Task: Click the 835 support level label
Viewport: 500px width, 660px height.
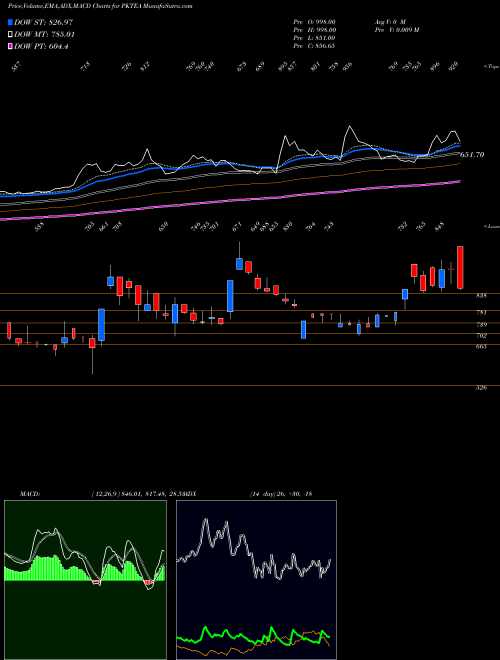Action: [x=481, y=296]
